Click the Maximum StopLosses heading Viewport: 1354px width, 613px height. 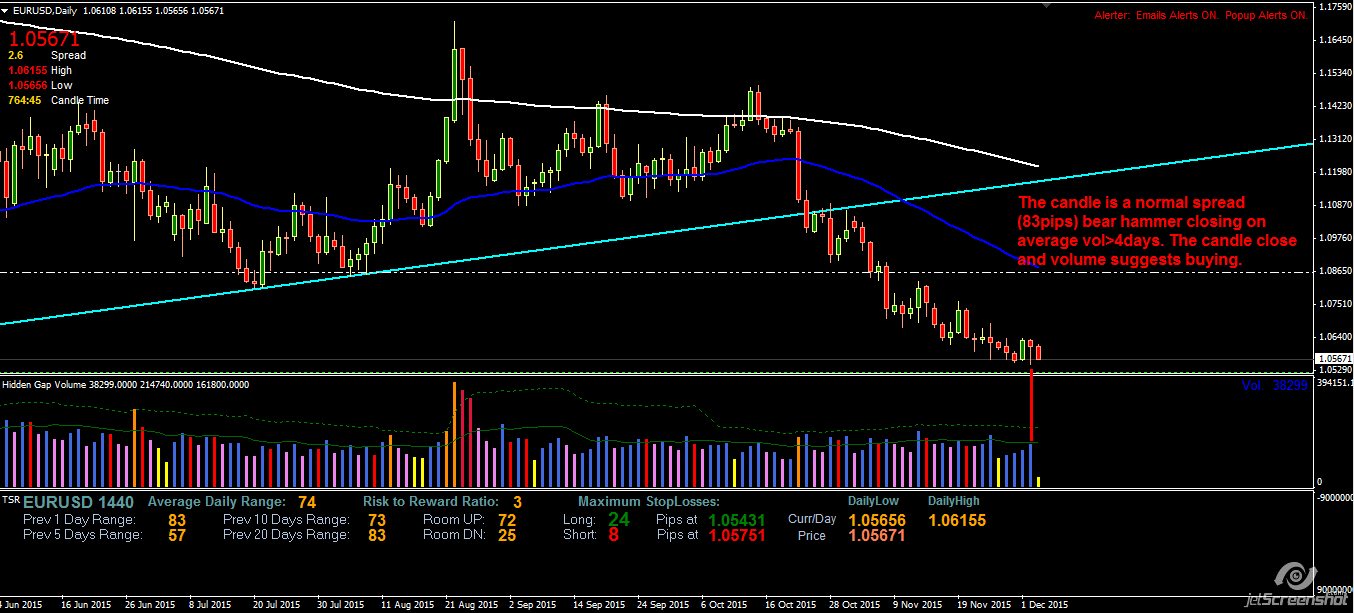(648, 501)
